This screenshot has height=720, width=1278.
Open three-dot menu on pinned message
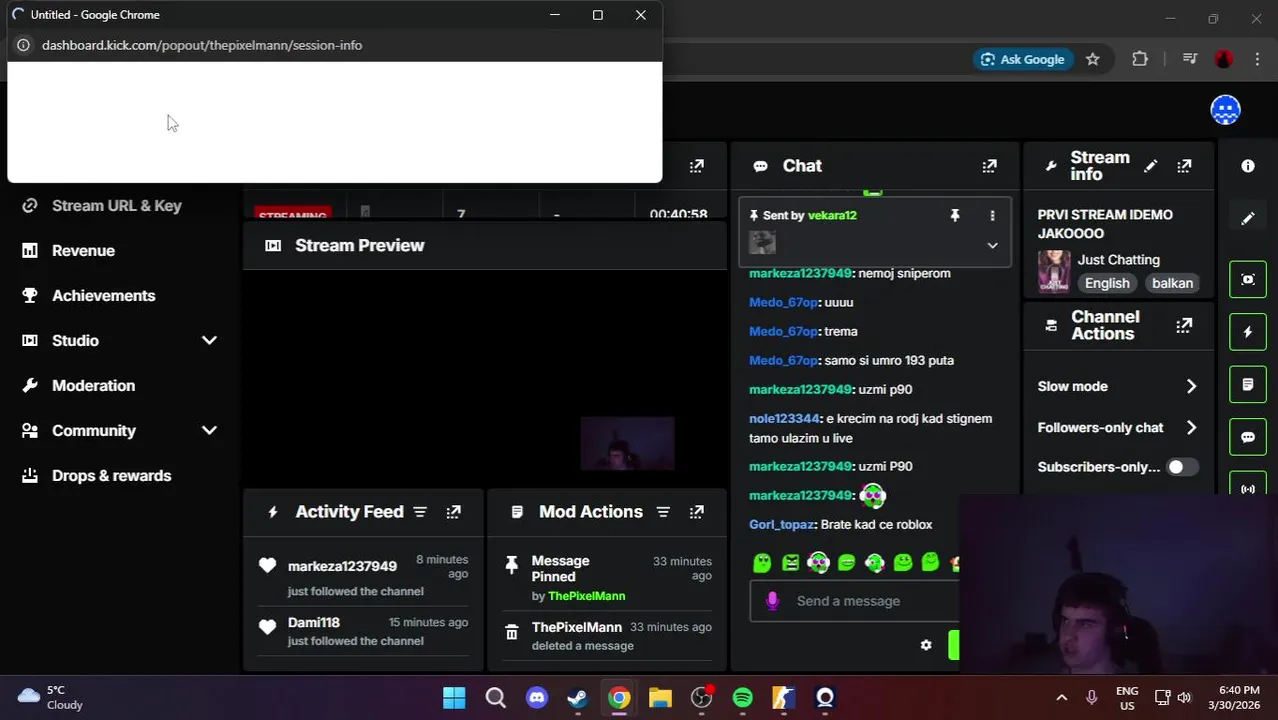pyautogui.click(x=992, y=215)
